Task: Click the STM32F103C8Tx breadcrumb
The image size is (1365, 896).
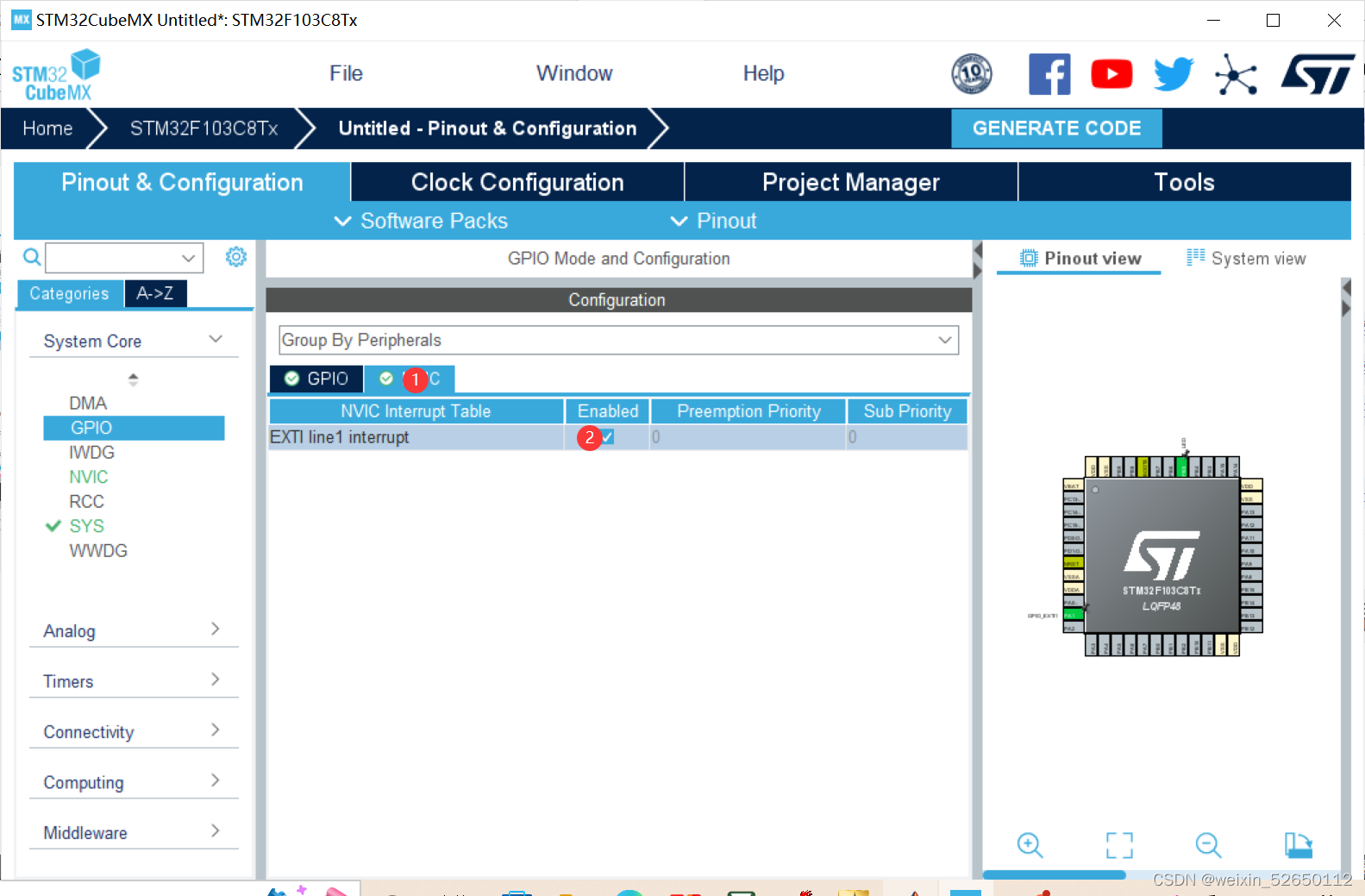Action: coord(203,128)
